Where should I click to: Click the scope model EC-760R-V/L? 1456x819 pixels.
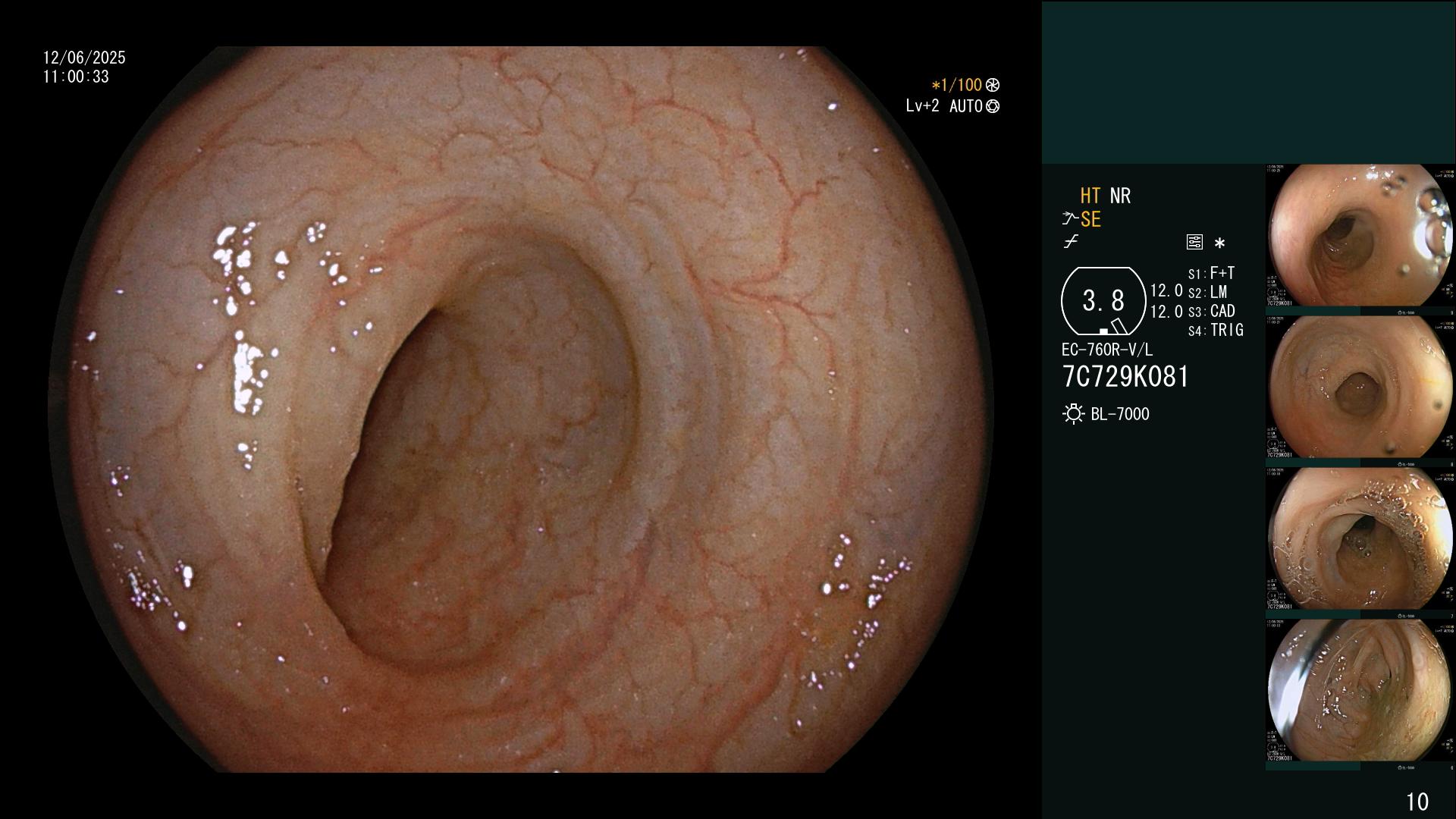[1107, 350]
